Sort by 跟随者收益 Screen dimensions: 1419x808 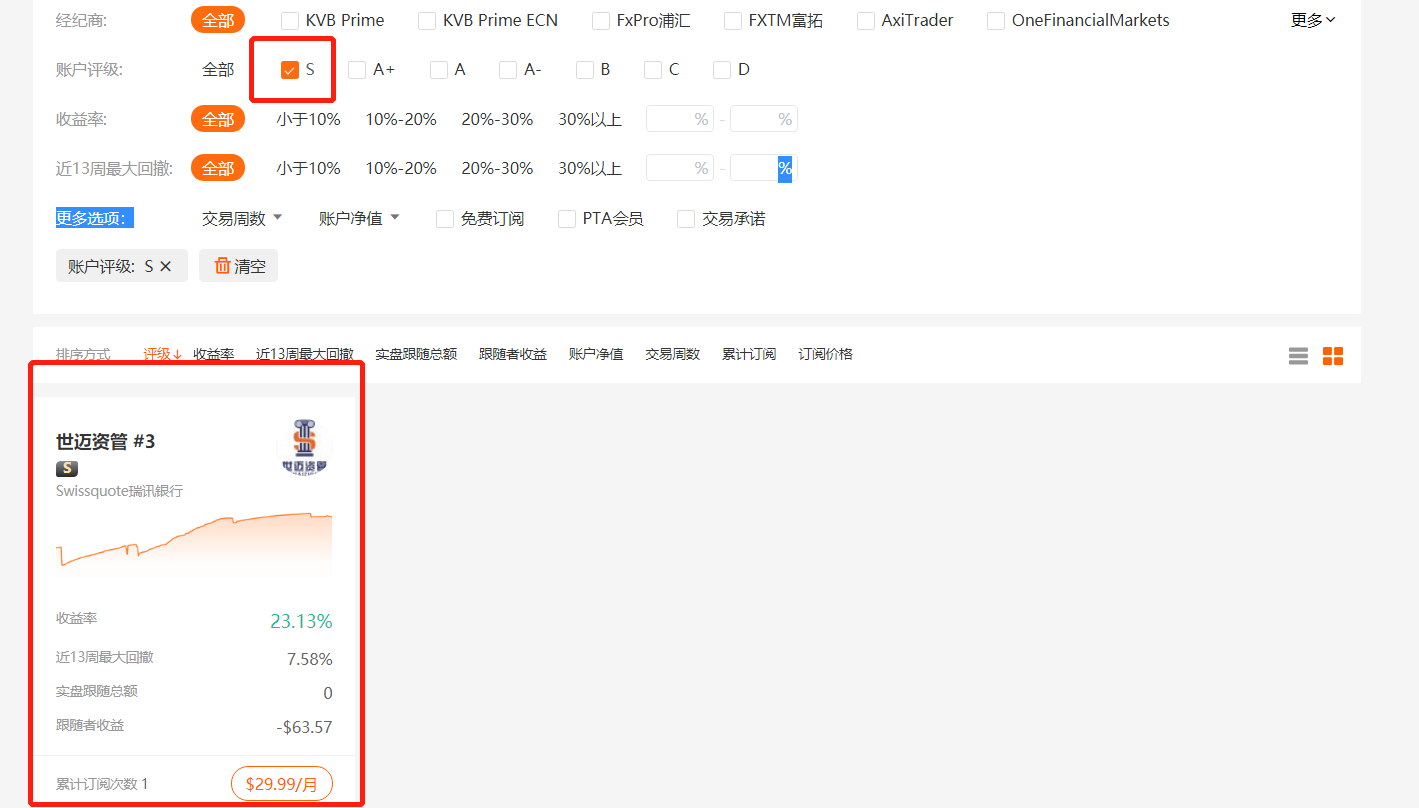[x=513, y=354]
